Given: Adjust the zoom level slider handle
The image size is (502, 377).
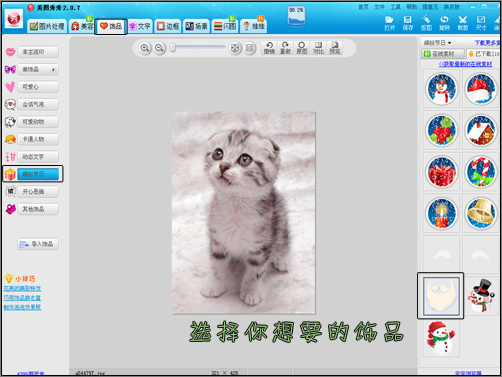Looking at the screenshot, I should pyautogui.click(x=173, y=48).
